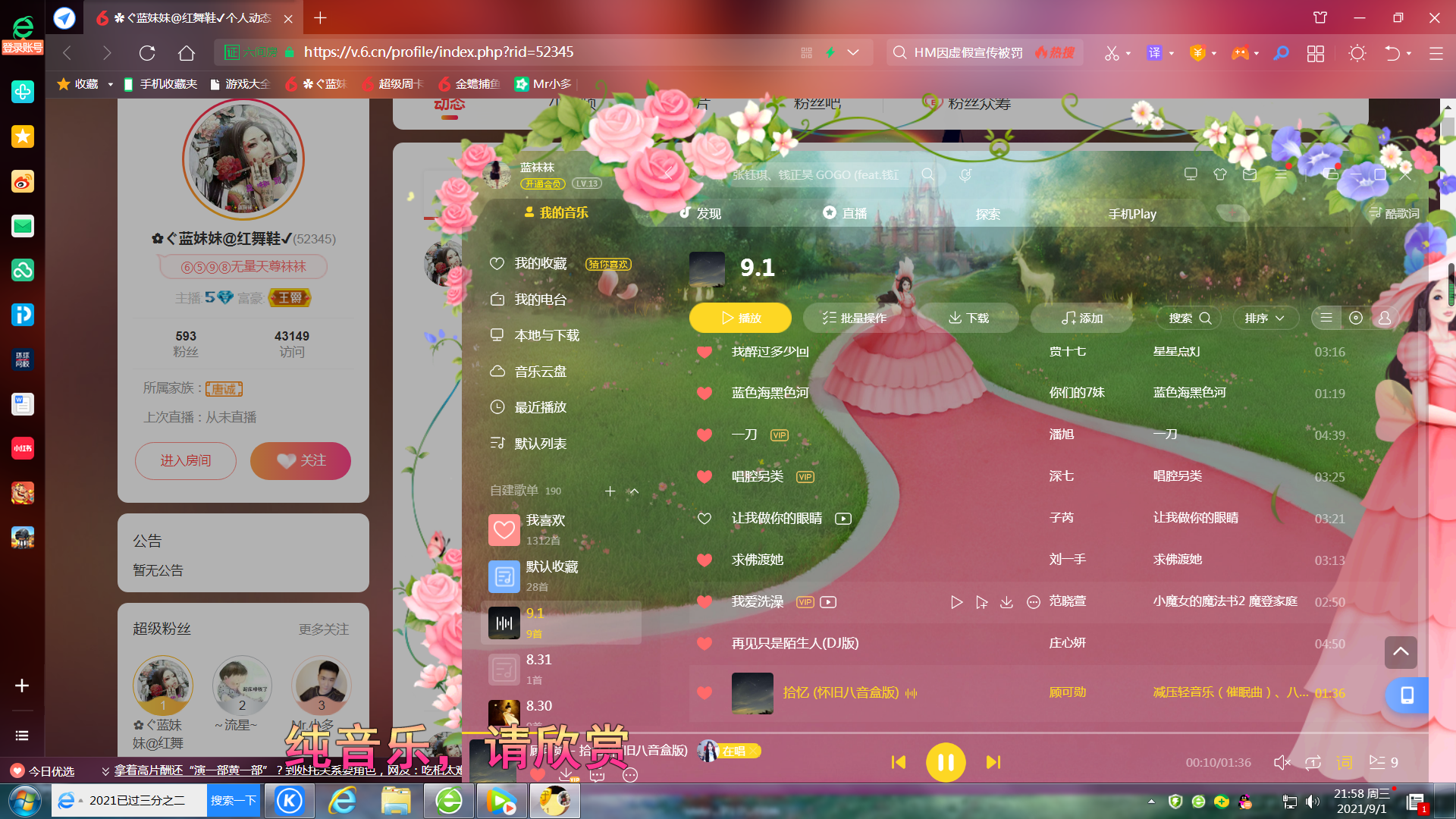Switch to the 手机Play tab
Image resolution: width=1456 pixels, height=819 pixels.
[x=1132, y=215]
